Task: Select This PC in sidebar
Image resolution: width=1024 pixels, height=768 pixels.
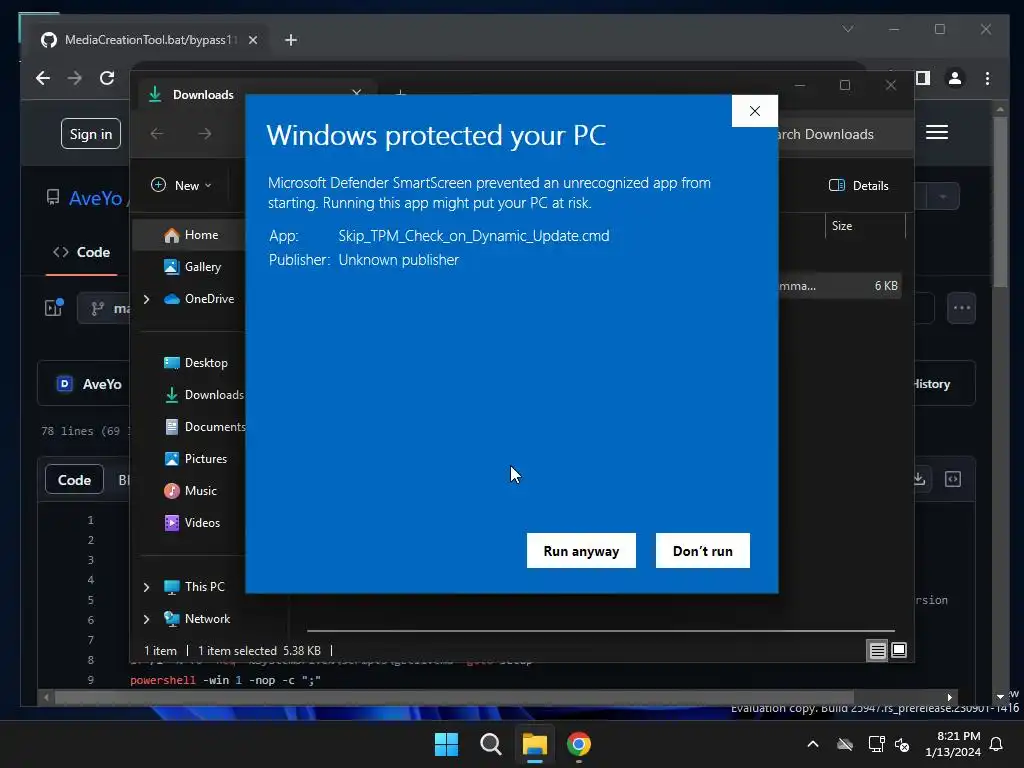Action: pyautogui.click(x=204, y=586)
